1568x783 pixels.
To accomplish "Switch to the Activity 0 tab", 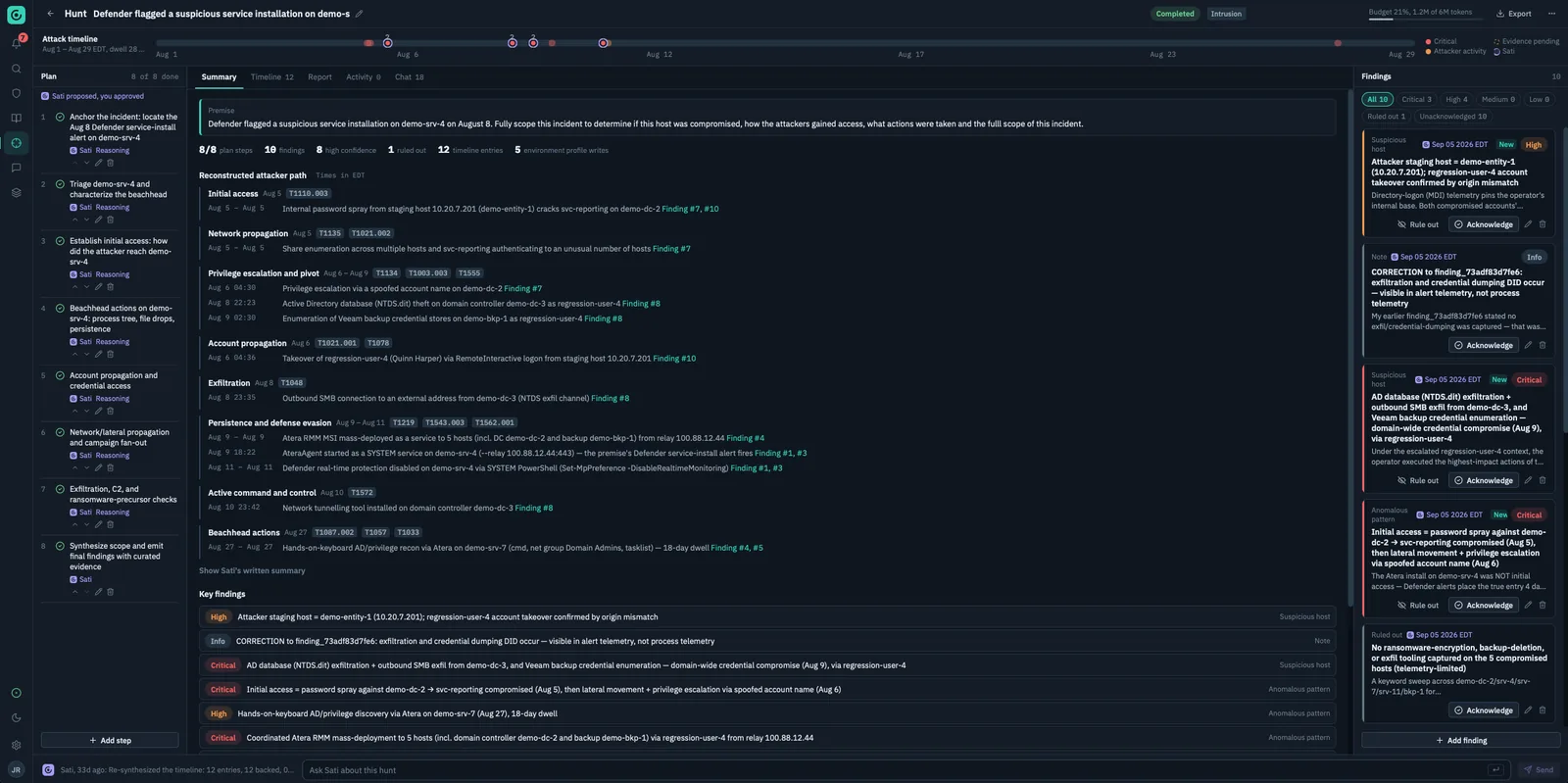I will (363, 77).
